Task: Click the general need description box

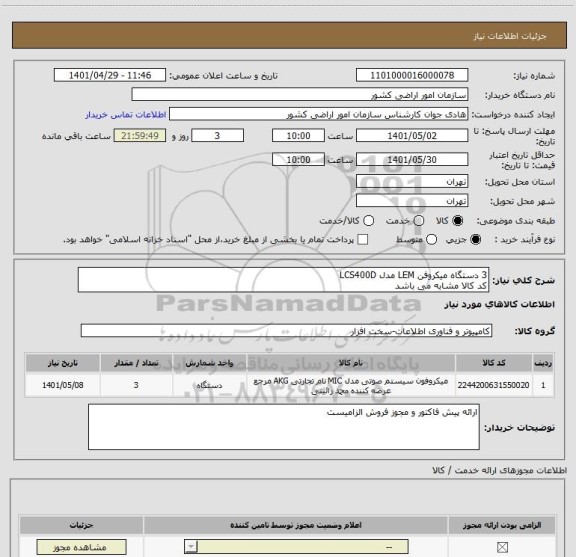Action: pos(284,280)
